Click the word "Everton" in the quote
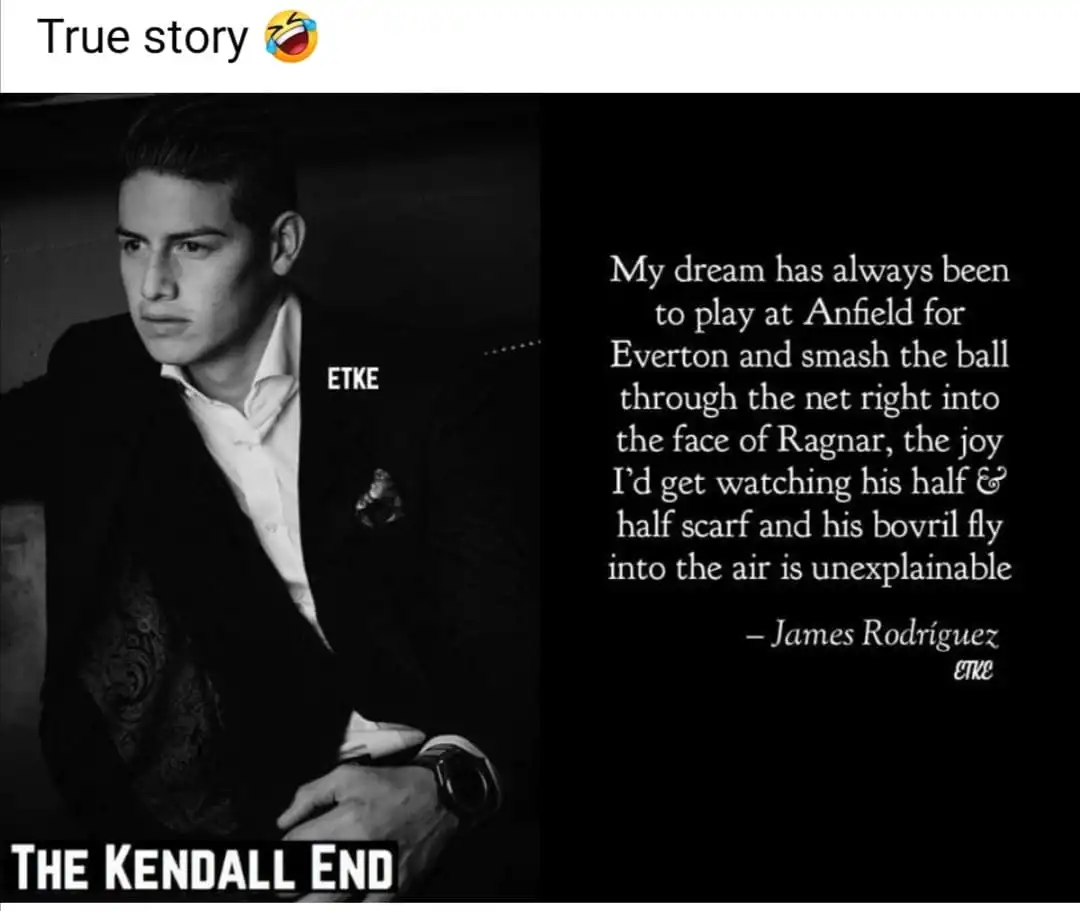1080x911 pixels. [x=669, y=355]
